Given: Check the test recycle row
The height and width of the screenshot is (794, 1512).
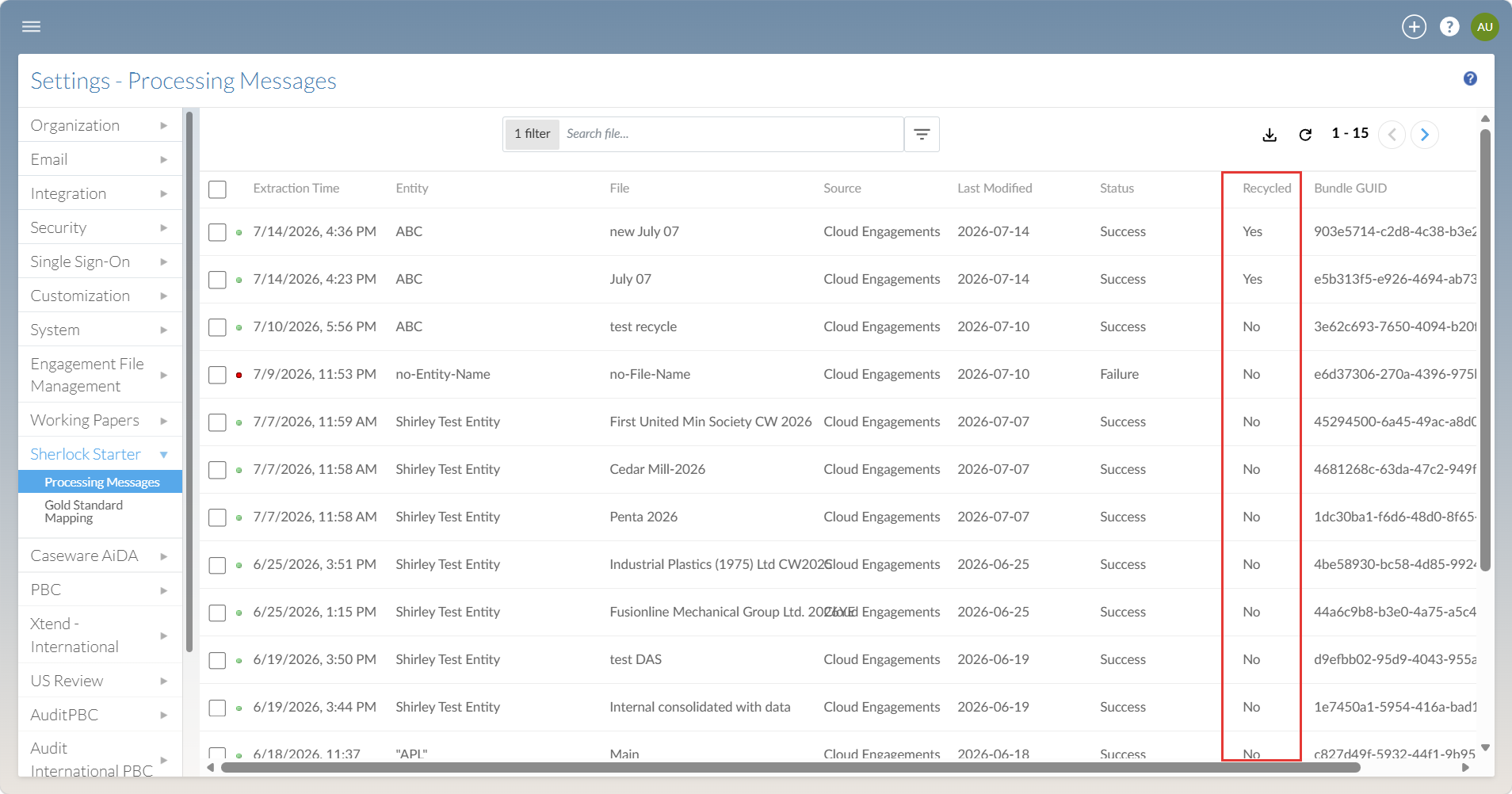Looking at the screenshot, I should pyautogui.click(x=217, y=327).
